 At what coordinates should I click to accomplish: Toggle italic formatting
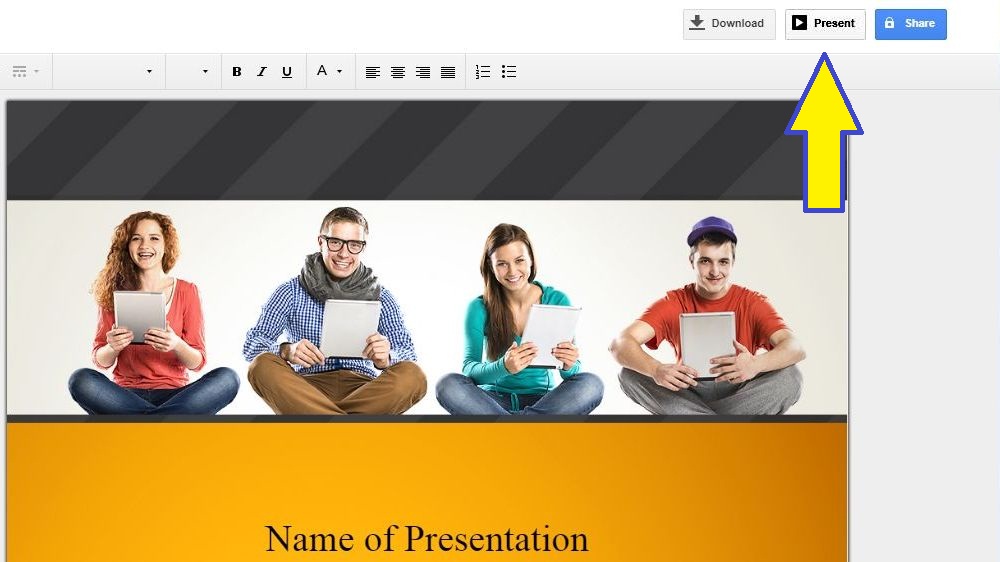click(261, 72)
